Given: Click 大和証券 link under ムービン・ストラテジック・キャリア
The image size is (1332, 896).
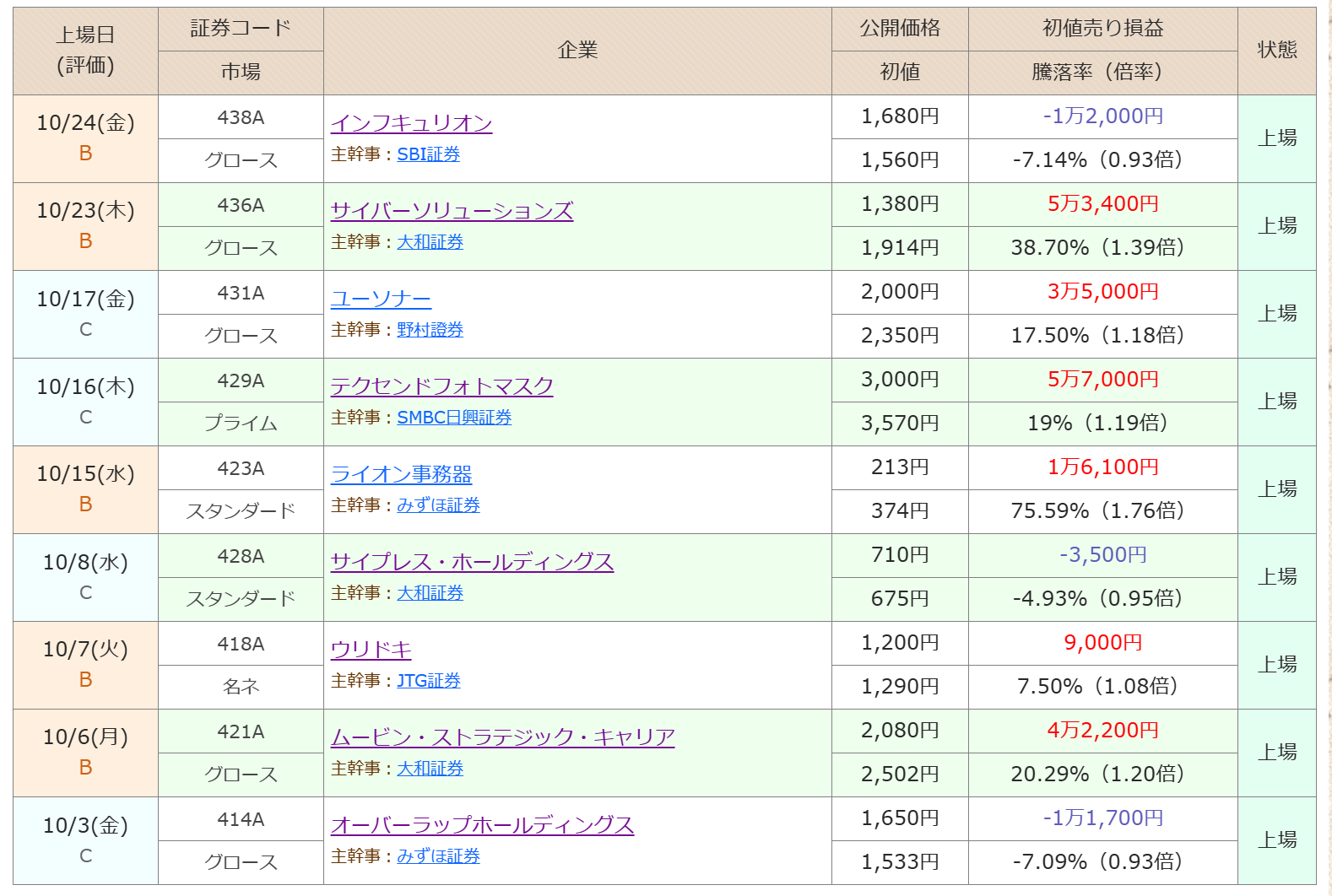Looking at the screenshot, I should pyautogui.click(x=430, y=769).
